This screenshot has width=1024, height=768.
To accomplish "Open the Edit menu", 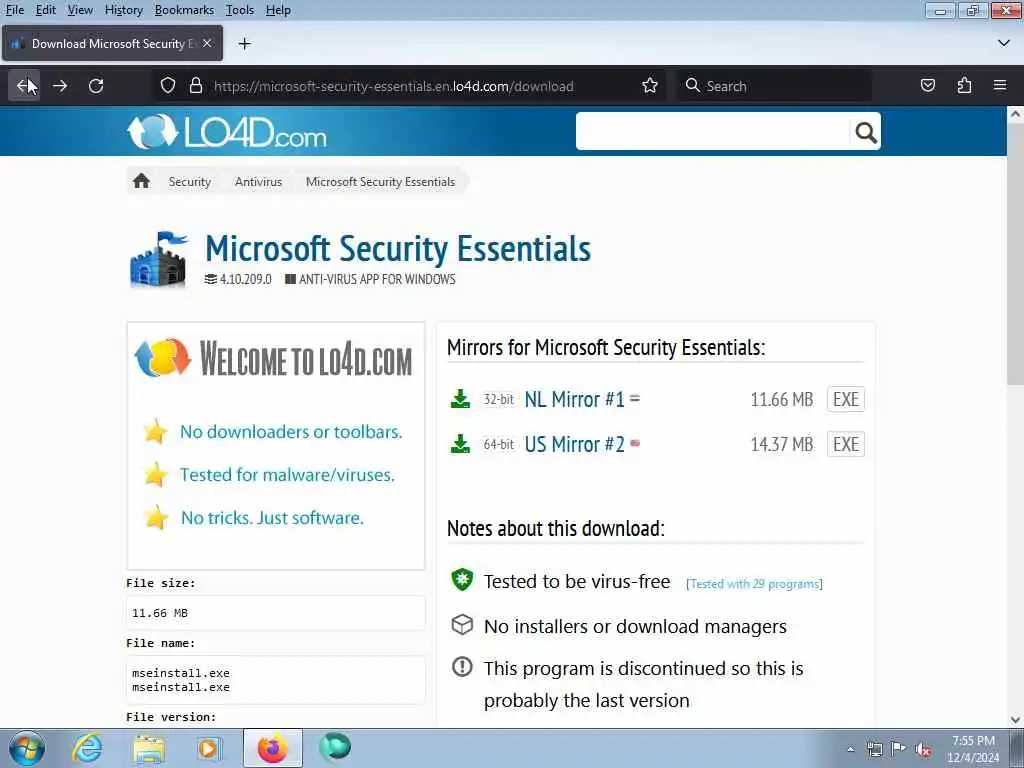I will click(x=45, y=10).
